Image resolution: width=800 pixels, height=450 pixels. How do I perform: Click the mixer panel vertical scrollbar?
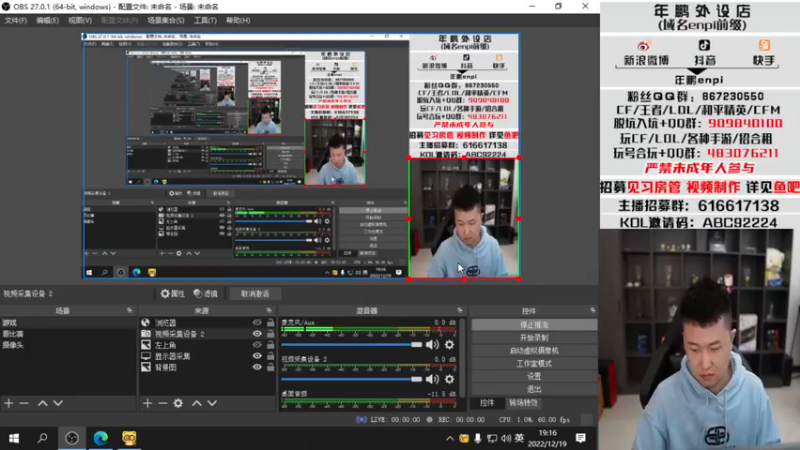coord(462,357)
